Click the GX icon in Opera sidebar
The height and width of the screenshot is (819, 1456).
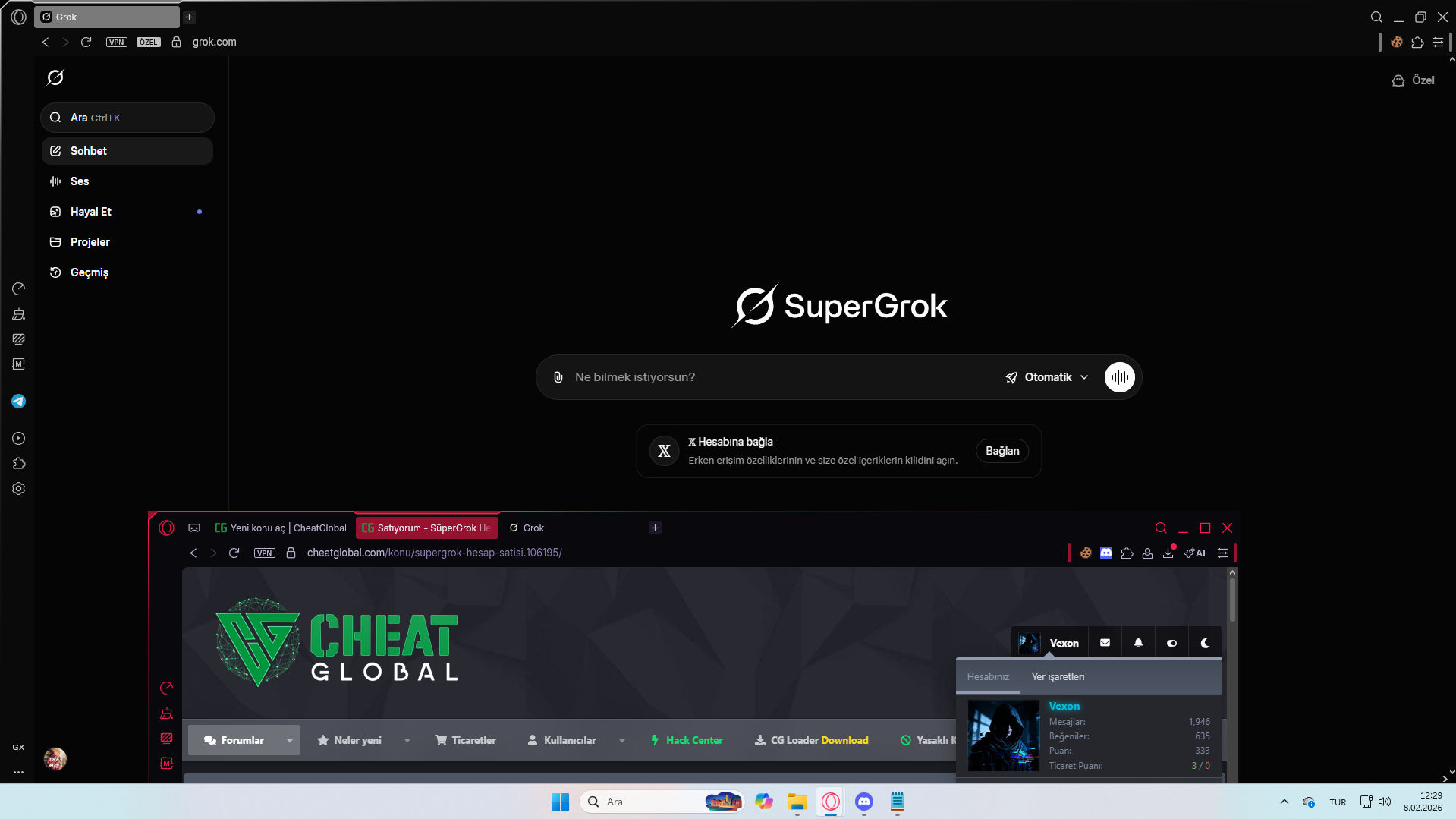(x=18, y=748)
